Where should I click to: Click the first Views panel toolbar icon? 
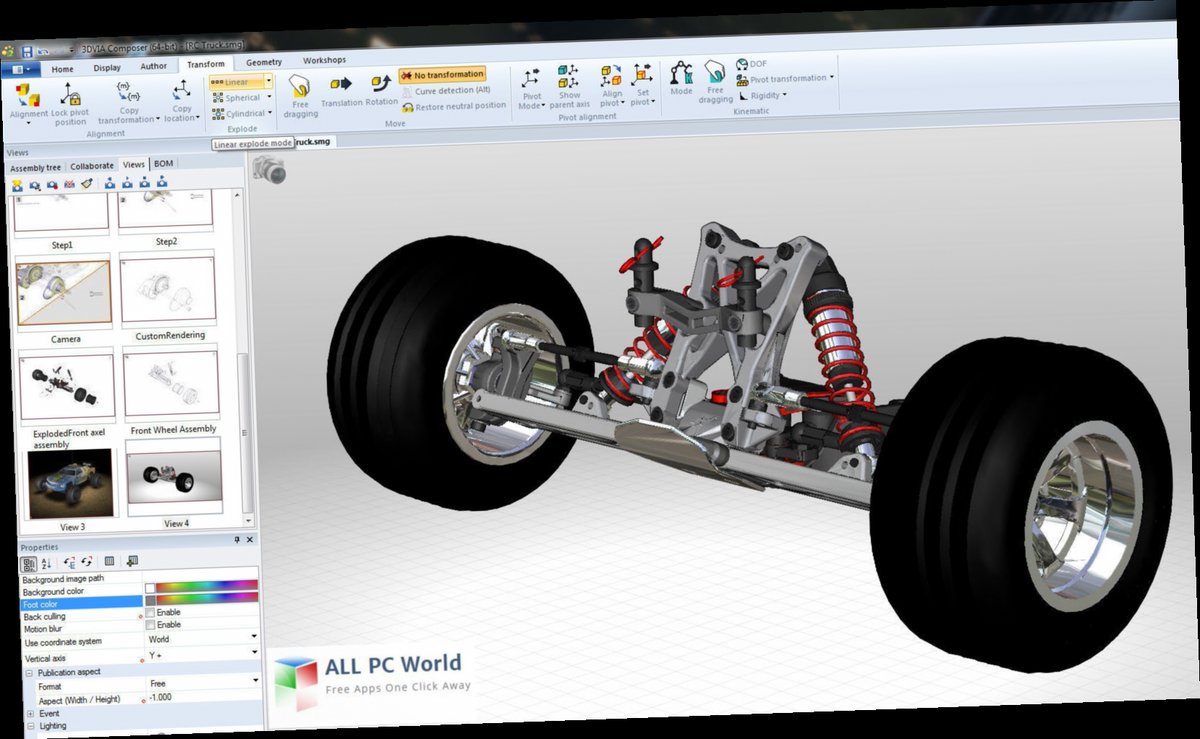point(17,184)
